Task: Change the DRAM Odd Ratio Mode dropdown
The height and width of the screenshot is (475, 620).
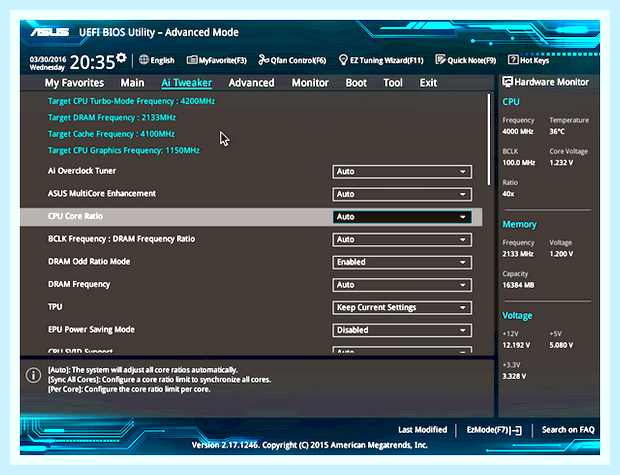Action: pos(402,262)
